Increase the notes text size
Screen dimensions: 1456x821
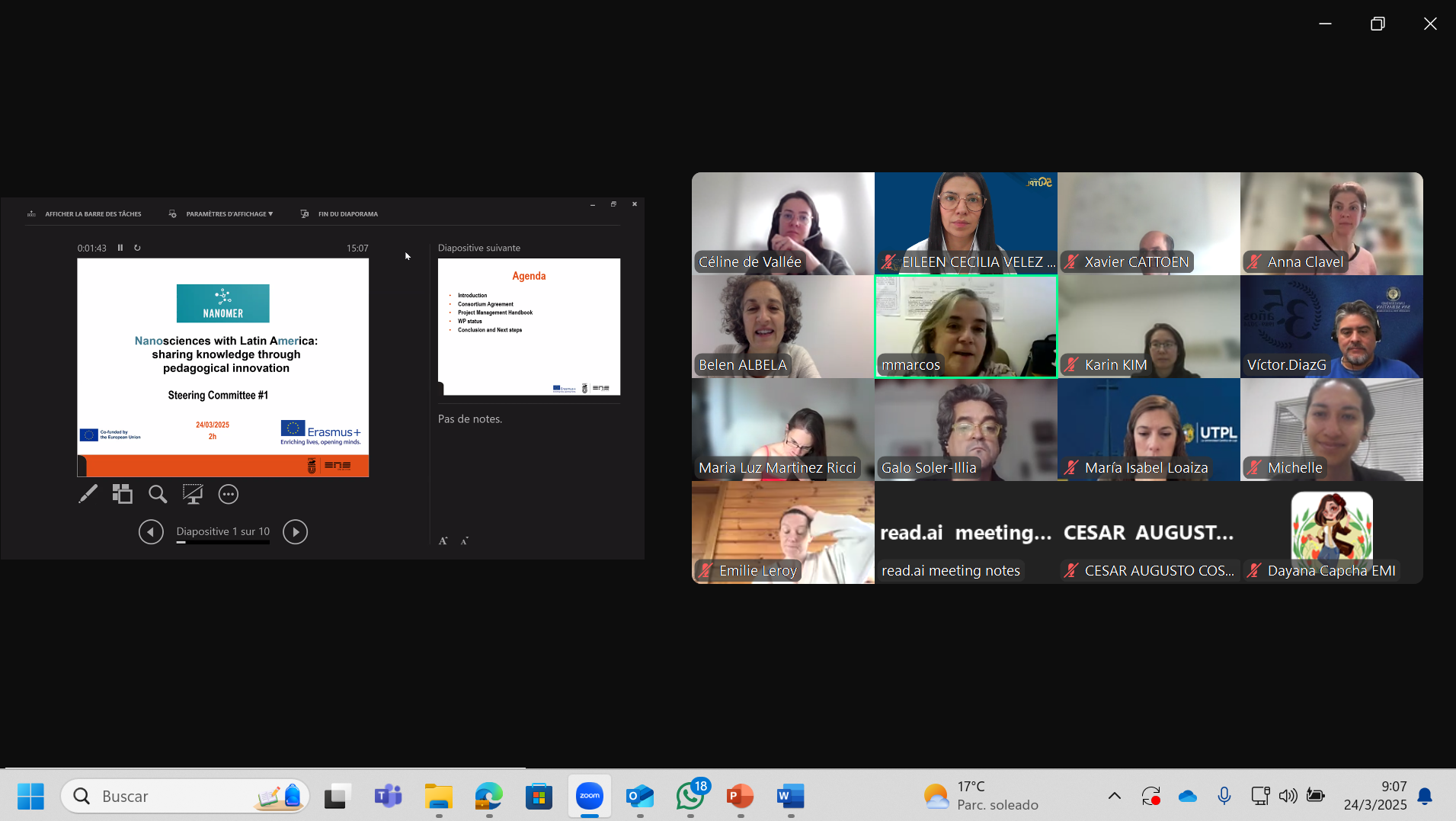click(x=443, y=541)
